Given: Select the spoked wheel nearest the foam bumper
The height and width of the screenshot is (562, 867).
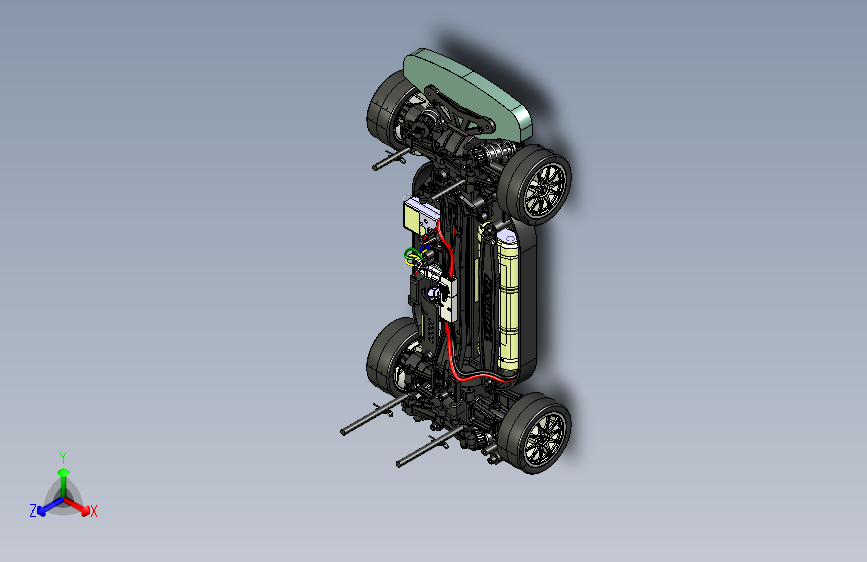Looking at the screenshot, I should (537, 185).
